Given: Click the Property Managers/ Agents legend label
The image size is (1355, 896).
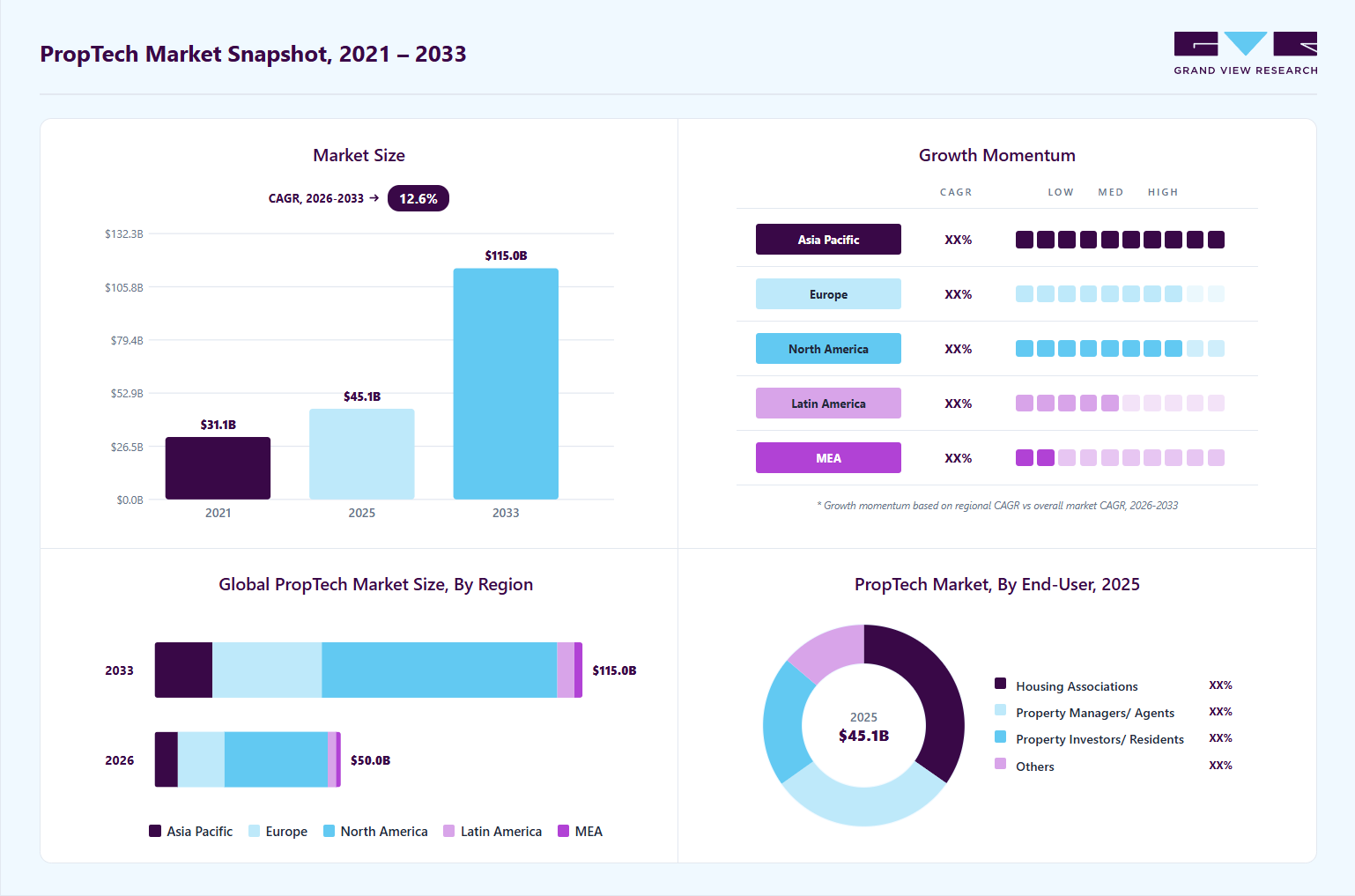Looking at the screenshot, I should [x=1095, y=713].
